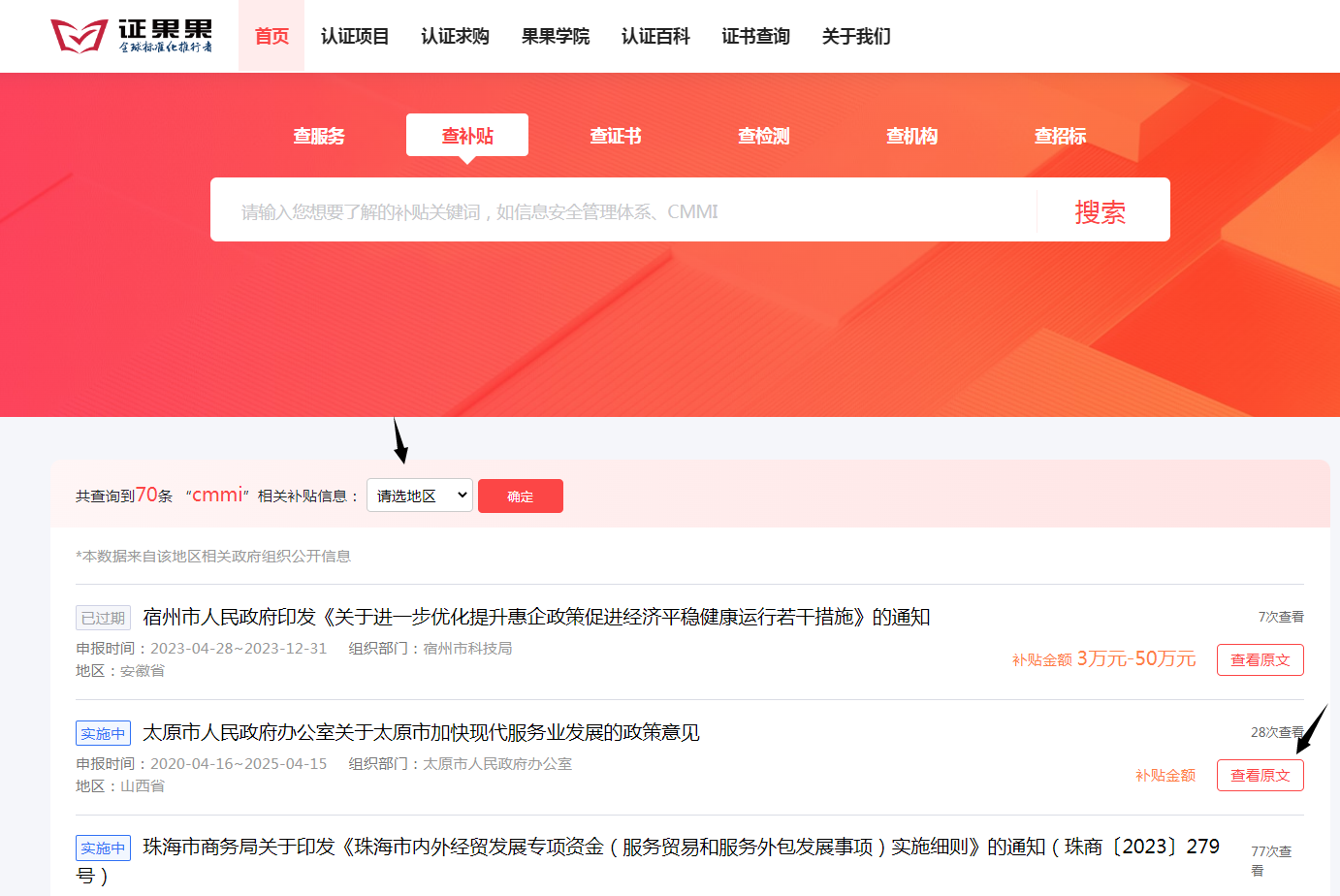Open 太原市现代服务业发展 policy title link
This screenshot has height=896, width=1340.
coord(421,732)
